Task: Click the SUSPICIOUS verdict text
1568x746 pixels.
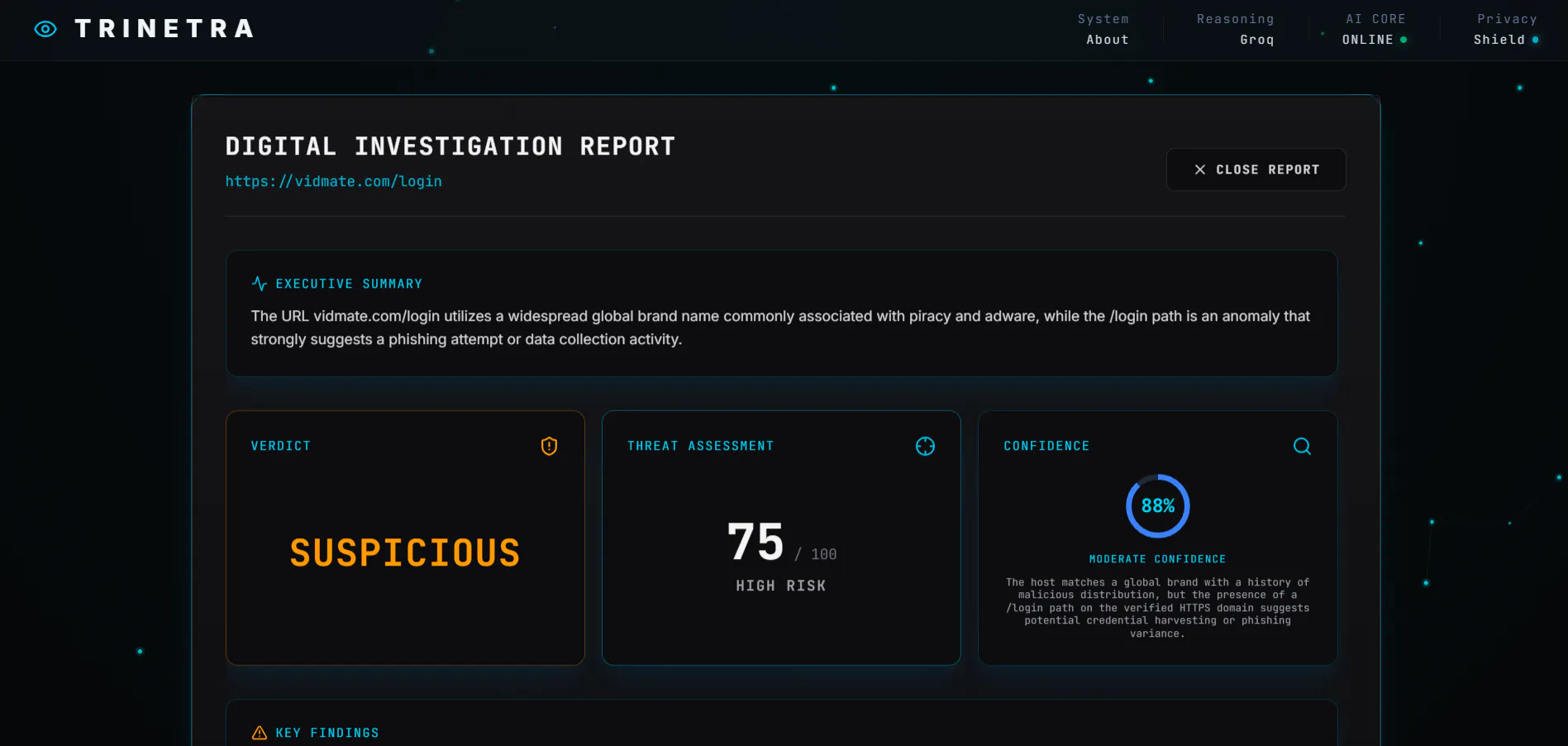Action: coord(405,552)
